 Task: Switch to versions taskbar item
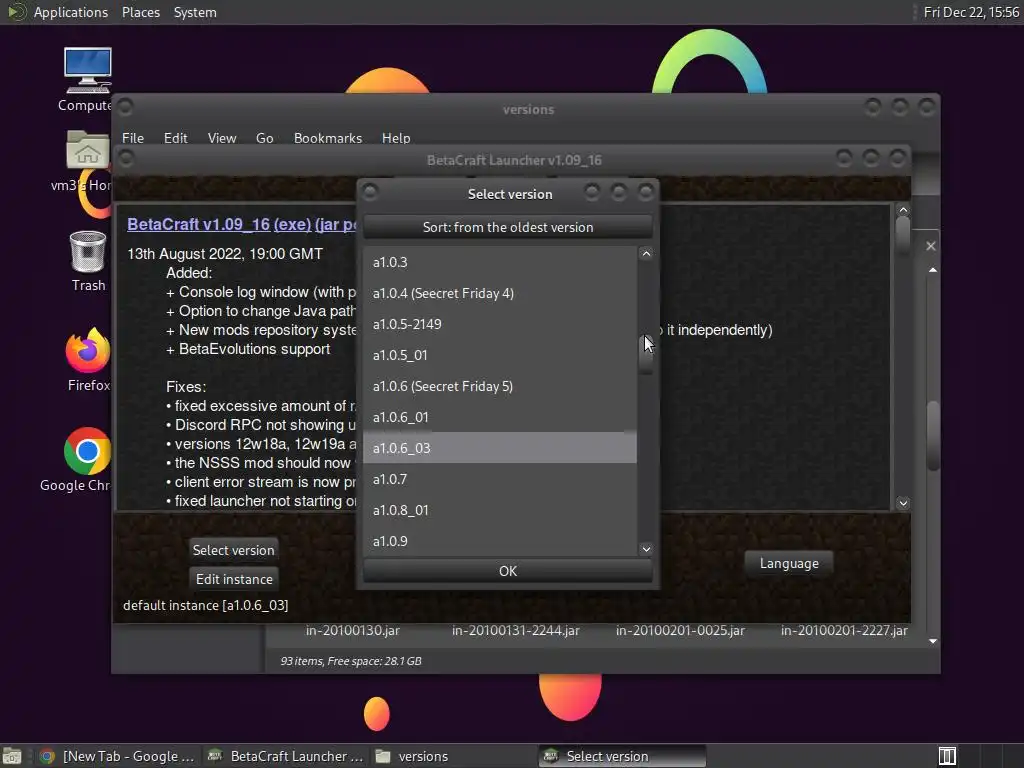pyautogui.click(x=452, y=756)
